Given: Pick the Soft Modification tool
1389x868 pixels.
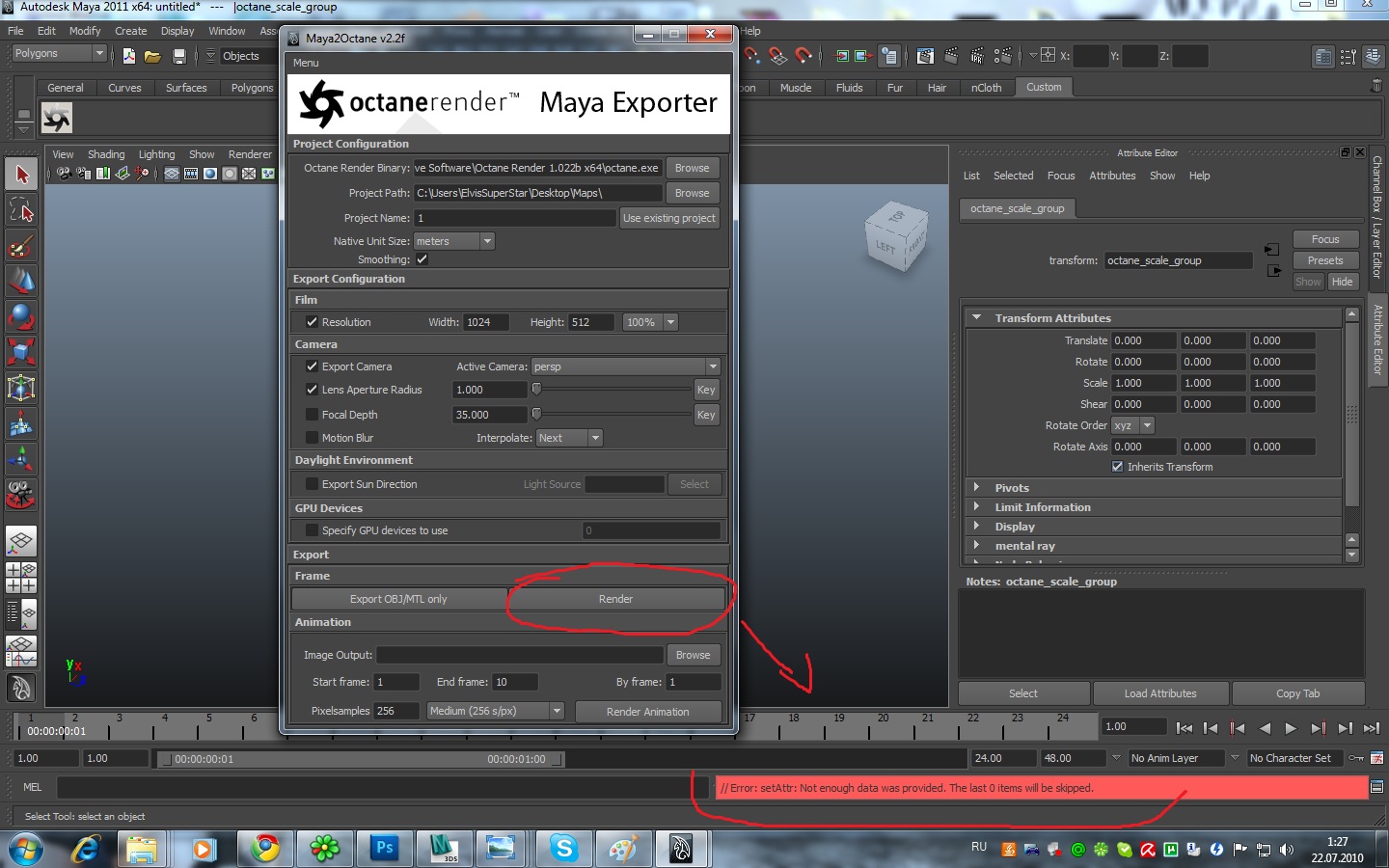Looking at the screenshot, I should click(21, 424).
